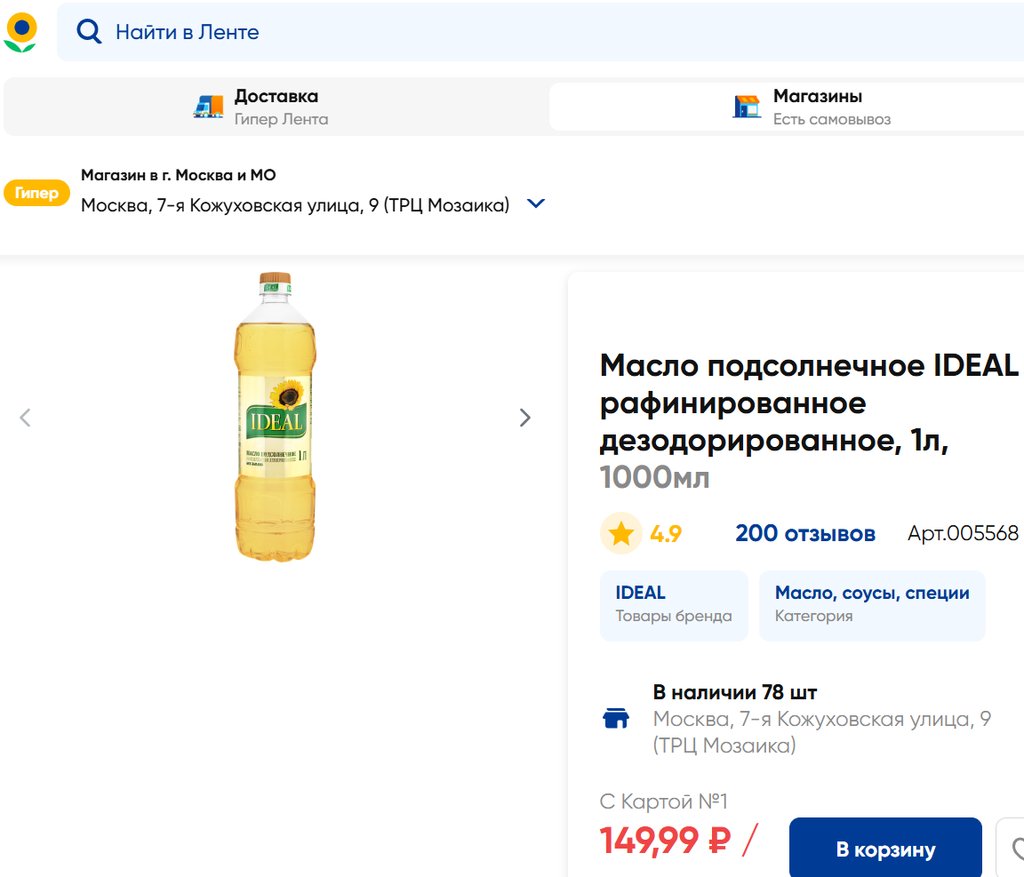Image resolution: width=1024 pixels, height=877 pixels.
Task: Switch to the Доставка tab
Action: (275, 107)
